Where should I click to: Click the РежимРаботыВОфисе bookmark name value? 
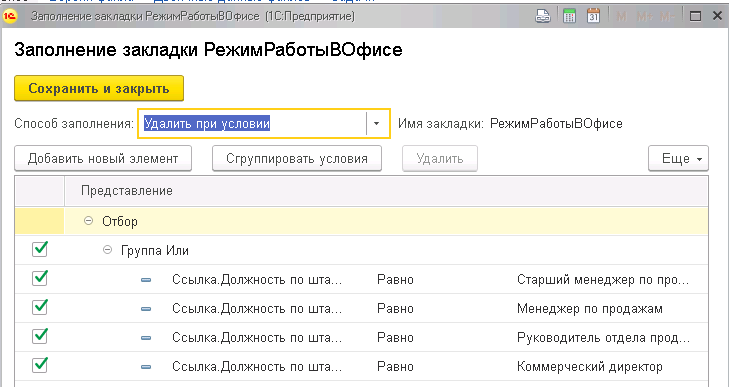pyautogui.click(x=556, y=124)
